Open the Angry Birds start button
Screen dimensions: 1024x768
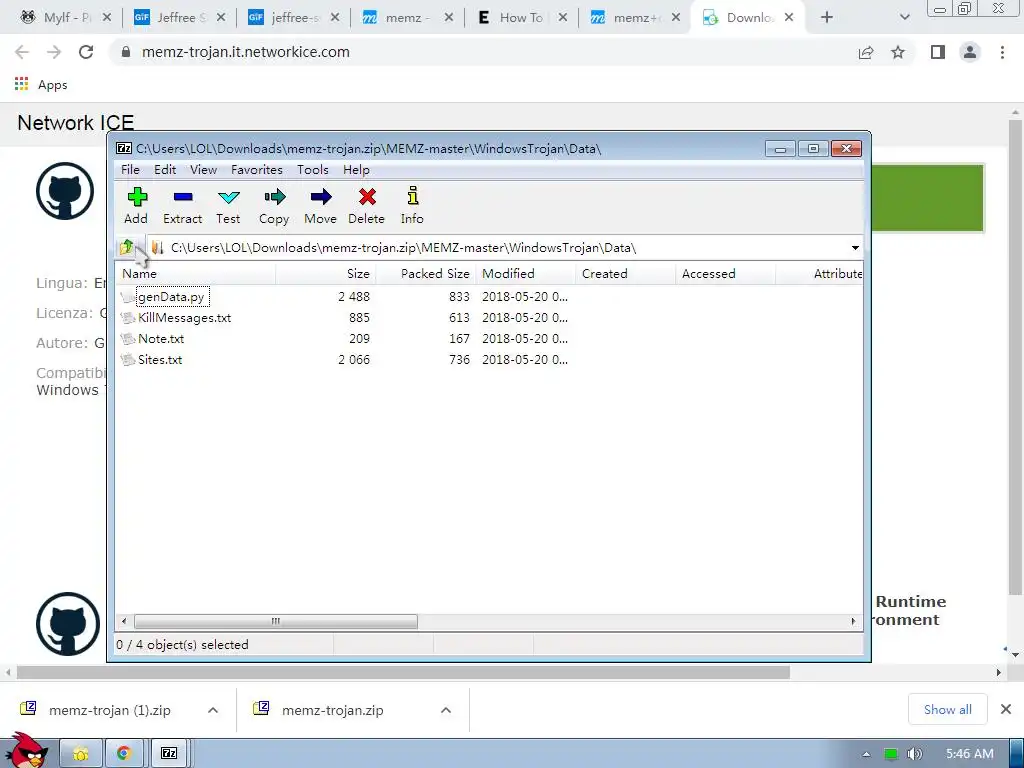(x=26, y=750)
